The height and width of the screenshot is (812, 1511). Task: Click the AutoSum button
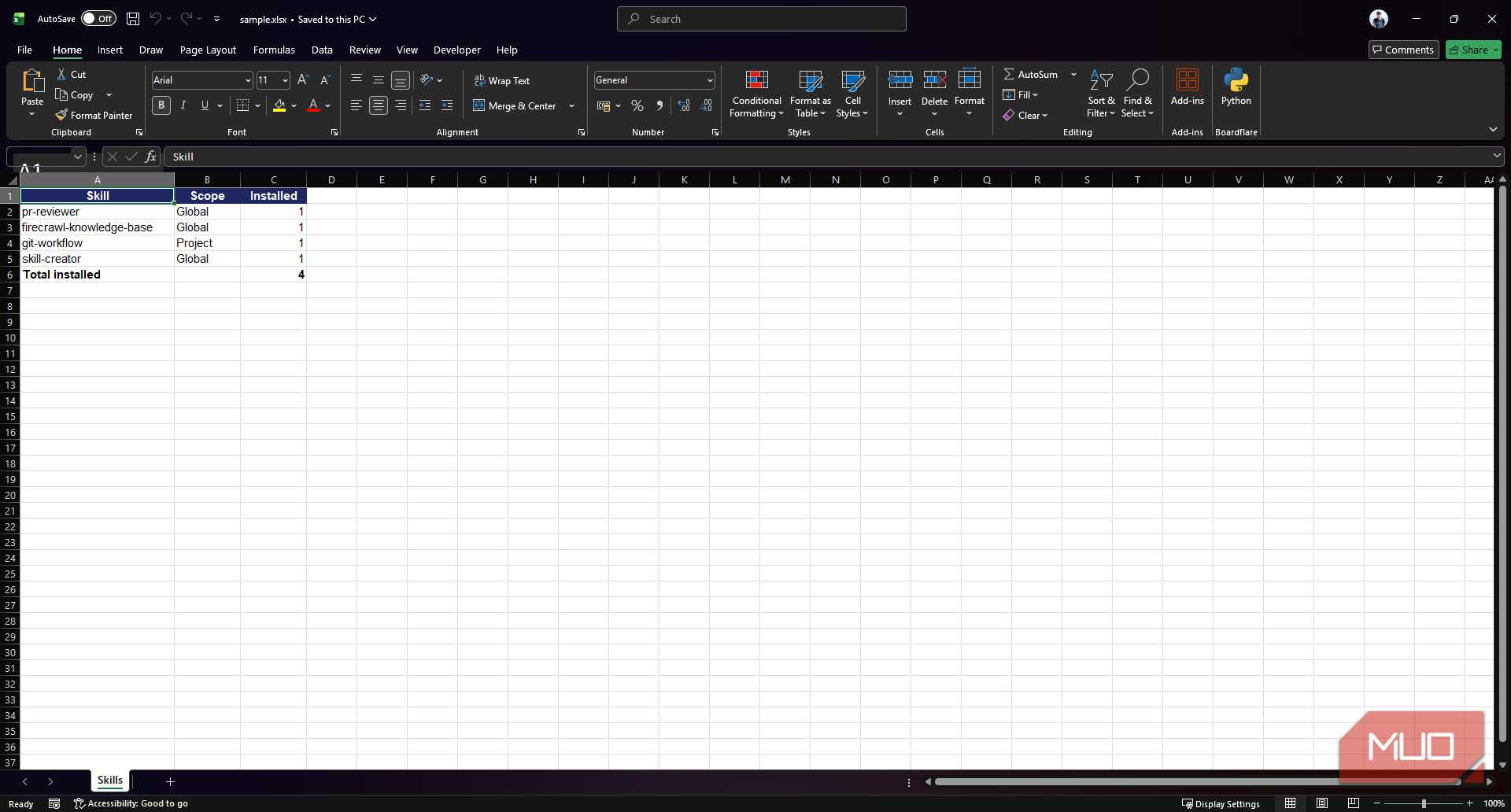tap(1031, 74)
